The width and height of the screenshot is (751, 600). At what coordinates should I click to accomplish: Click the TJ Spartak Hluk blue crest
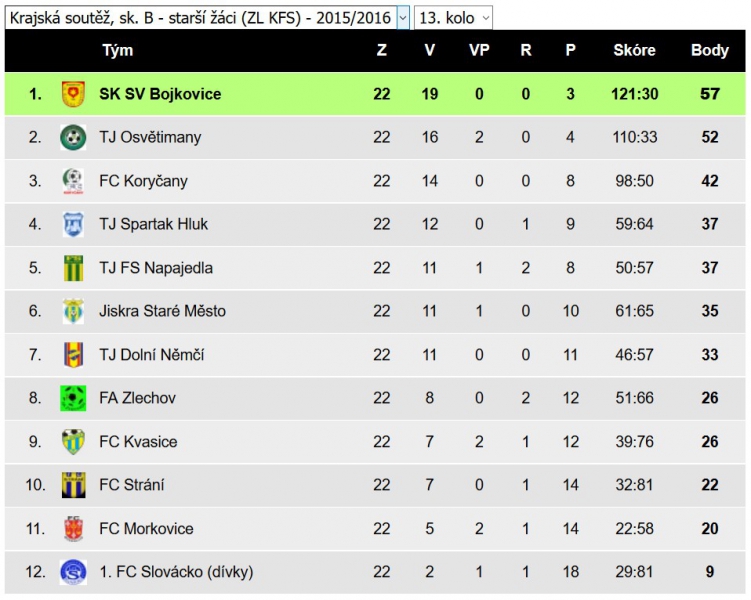73,224
